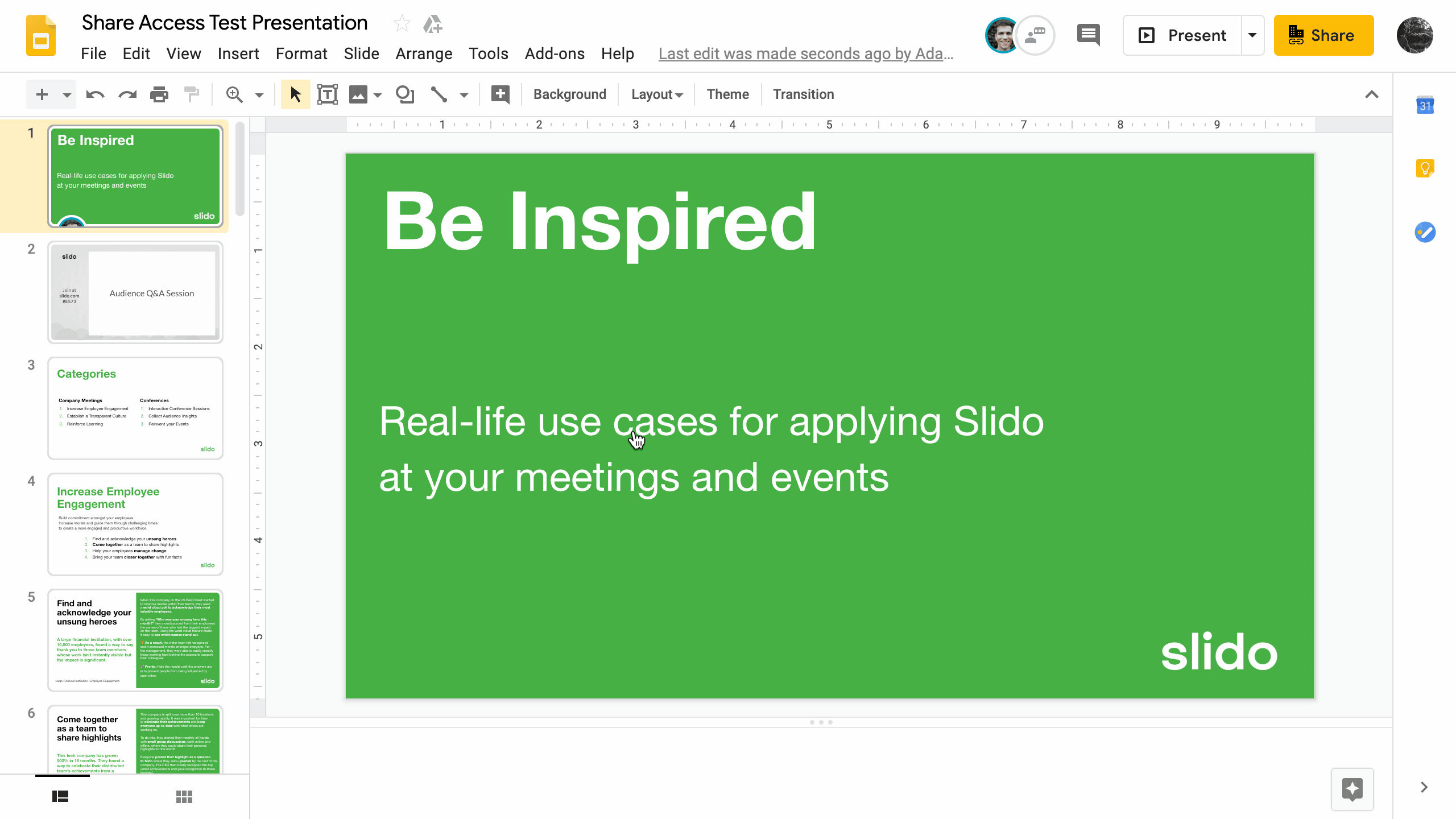This screenshot has height=819, width=1456.
Task: Select slide 3 Categories thumbnail
Action: tap(135, 408)
